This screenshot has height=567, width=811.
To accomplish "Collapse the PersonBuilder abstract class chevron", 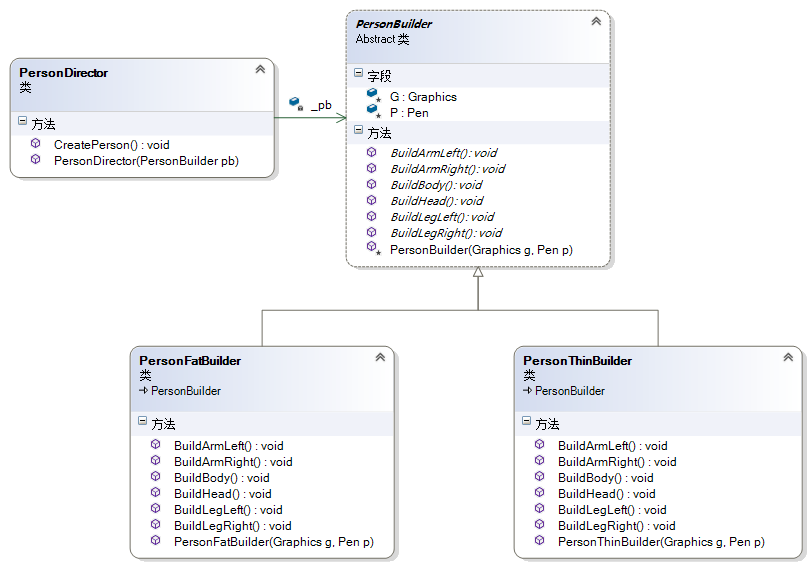I will (x=596, y=21).
